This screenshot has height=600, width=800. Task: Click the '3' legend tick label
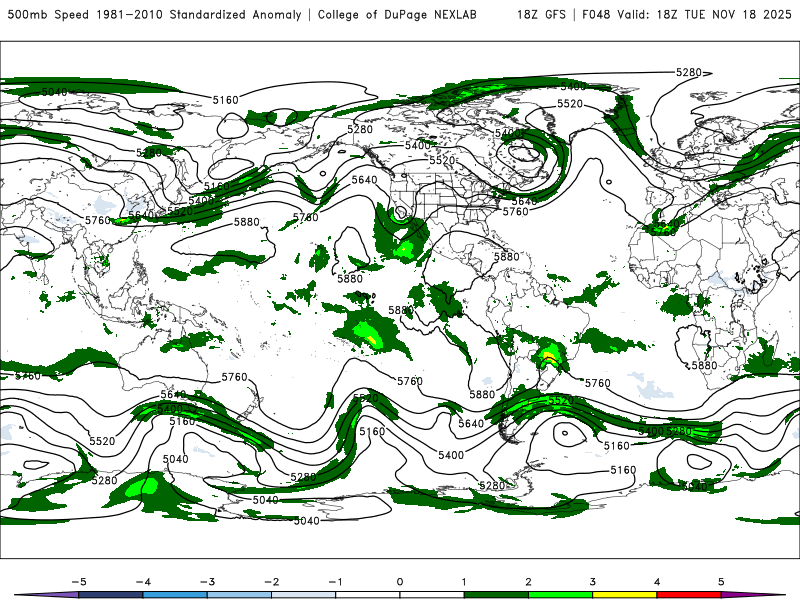(593, 582)
